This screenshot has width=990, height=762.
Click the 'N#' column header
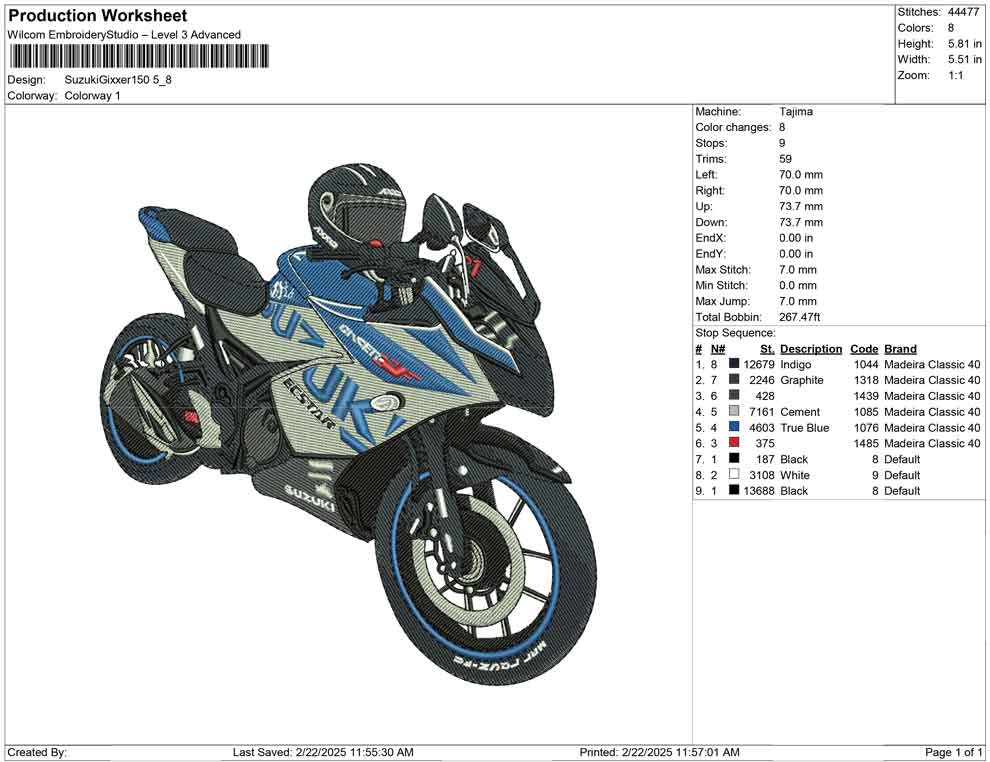click(x=718, y=349)
